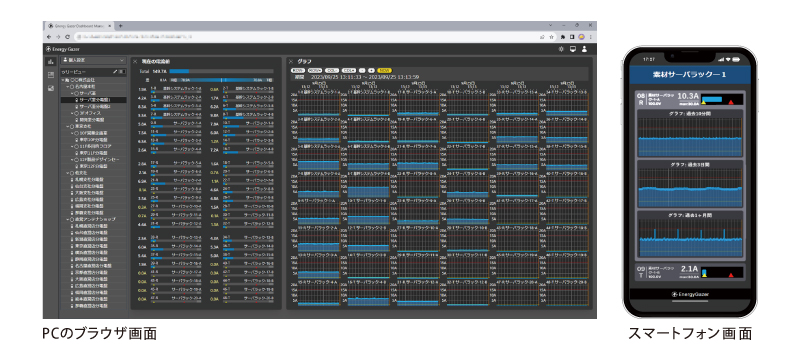Click the icon right of the tree view pencil
Viewport: 800px width, 360px height.
(122, 72)
